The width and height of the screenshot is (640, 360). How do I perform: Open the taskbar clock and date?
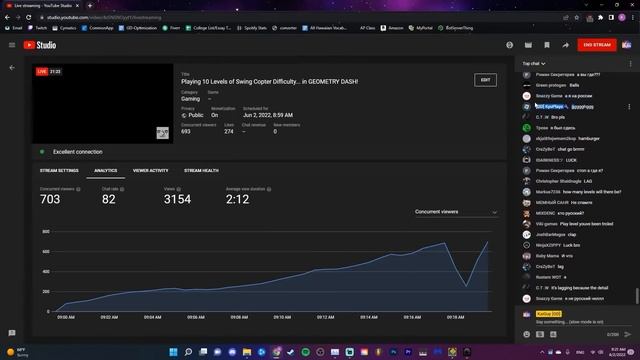pos(617,352)
